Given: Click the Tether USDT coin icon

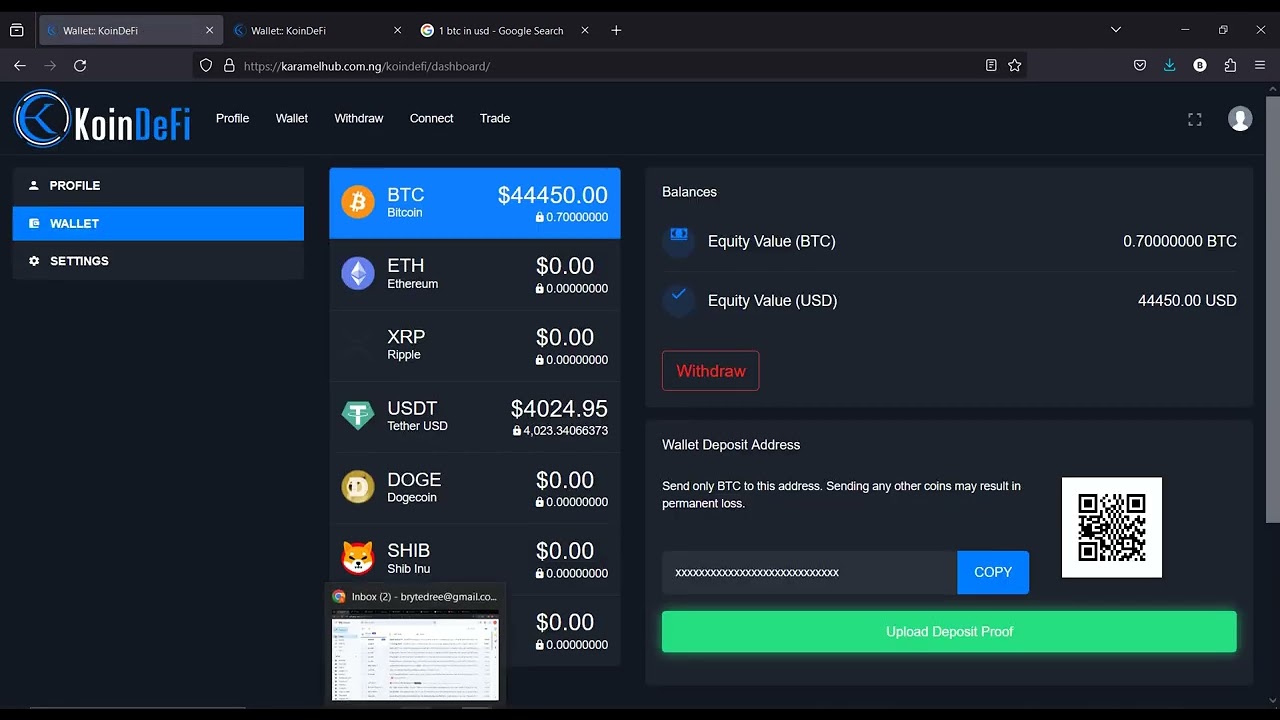Looking at the screenshot, I should coord(358,415).
